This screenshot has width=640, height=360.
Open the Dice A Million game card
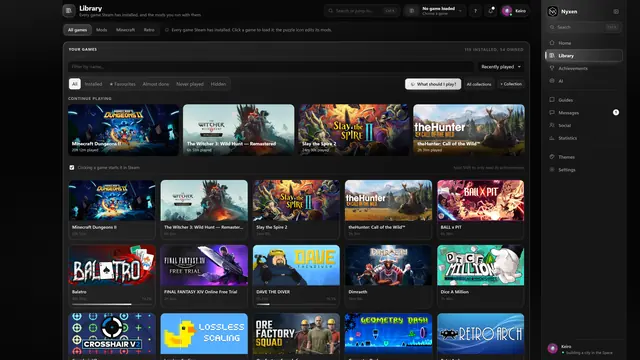(480, 276)
